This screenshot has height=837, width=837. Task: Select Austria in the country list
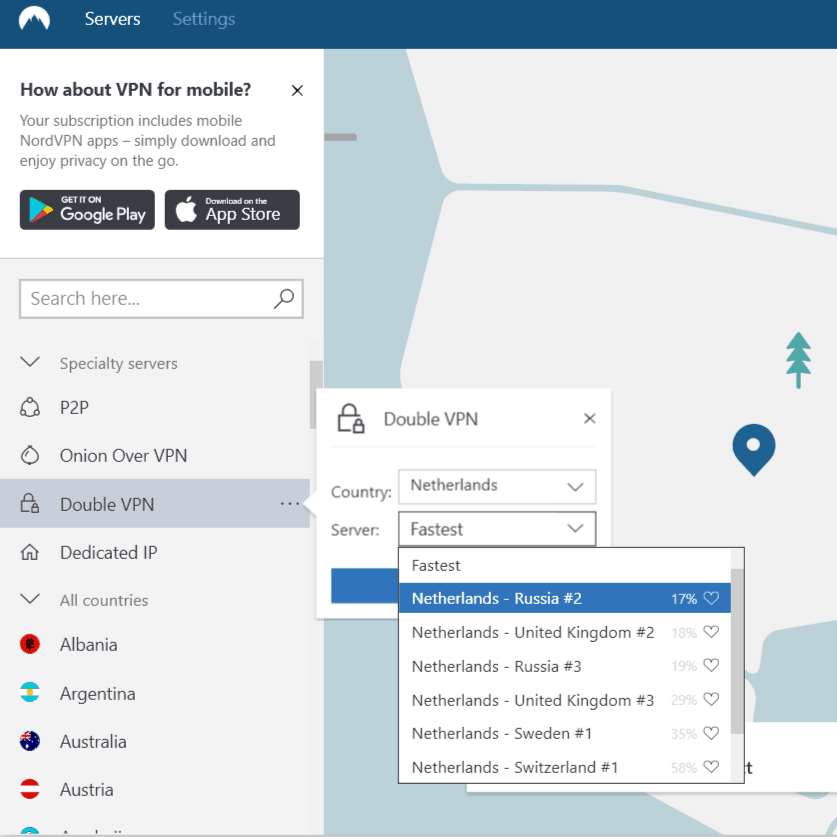pyautogui.click(x=155, y=789)
